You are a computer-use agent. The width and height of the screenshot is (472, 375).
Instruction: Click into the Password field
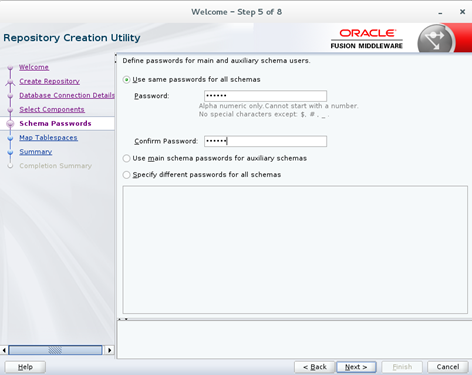point(265,96)
